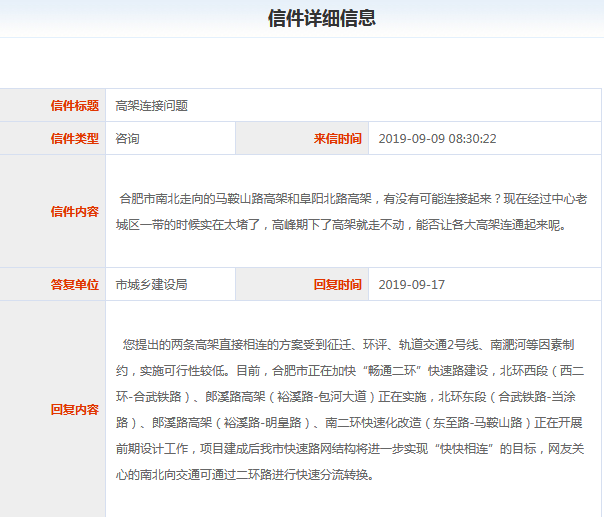The image size is (604, 517).
Task: Select the label 信件标题
Action: click(75, 106)
